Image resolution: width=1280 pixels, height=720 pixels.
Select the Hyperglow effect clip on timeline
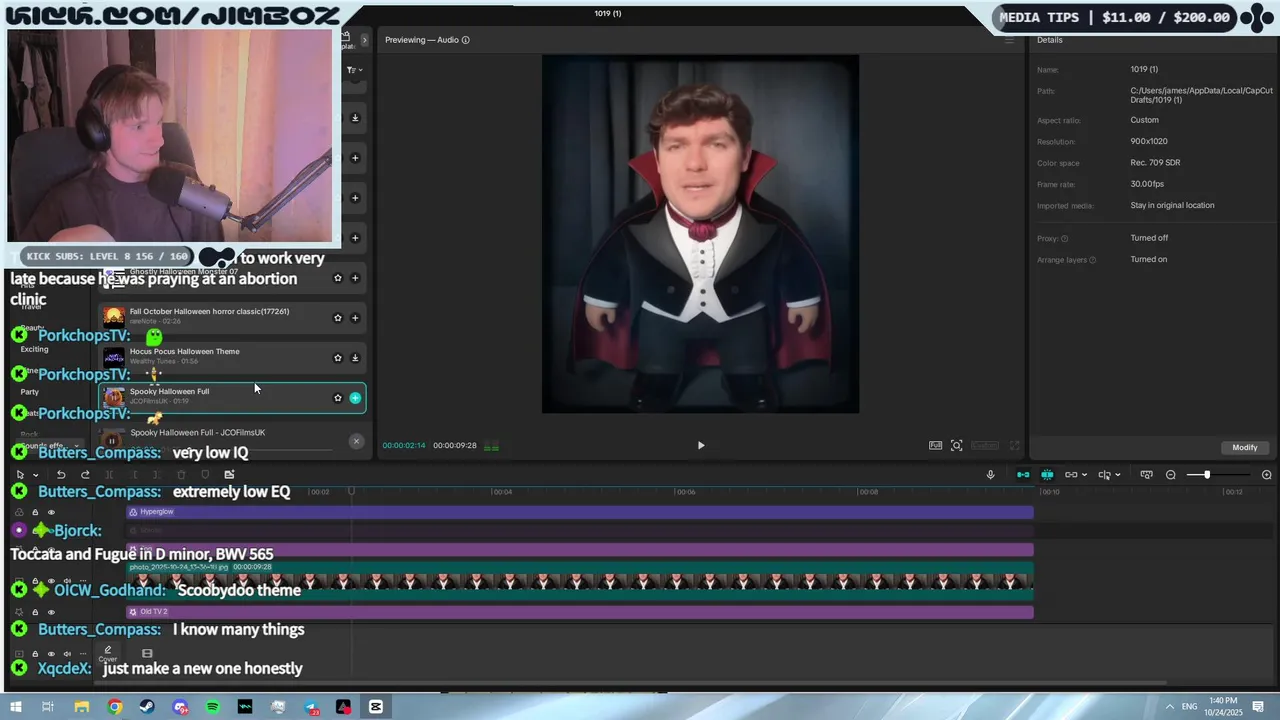click(x=580, y=512)
